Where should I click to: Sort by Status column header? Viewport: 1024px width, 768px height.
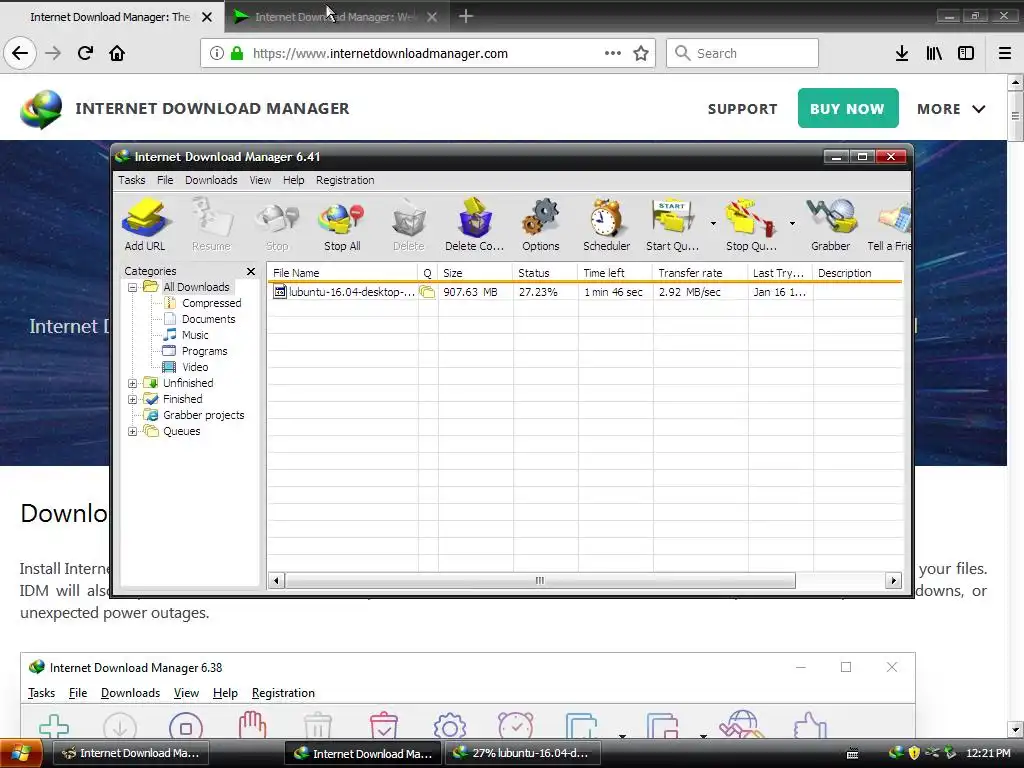[545, 273]
